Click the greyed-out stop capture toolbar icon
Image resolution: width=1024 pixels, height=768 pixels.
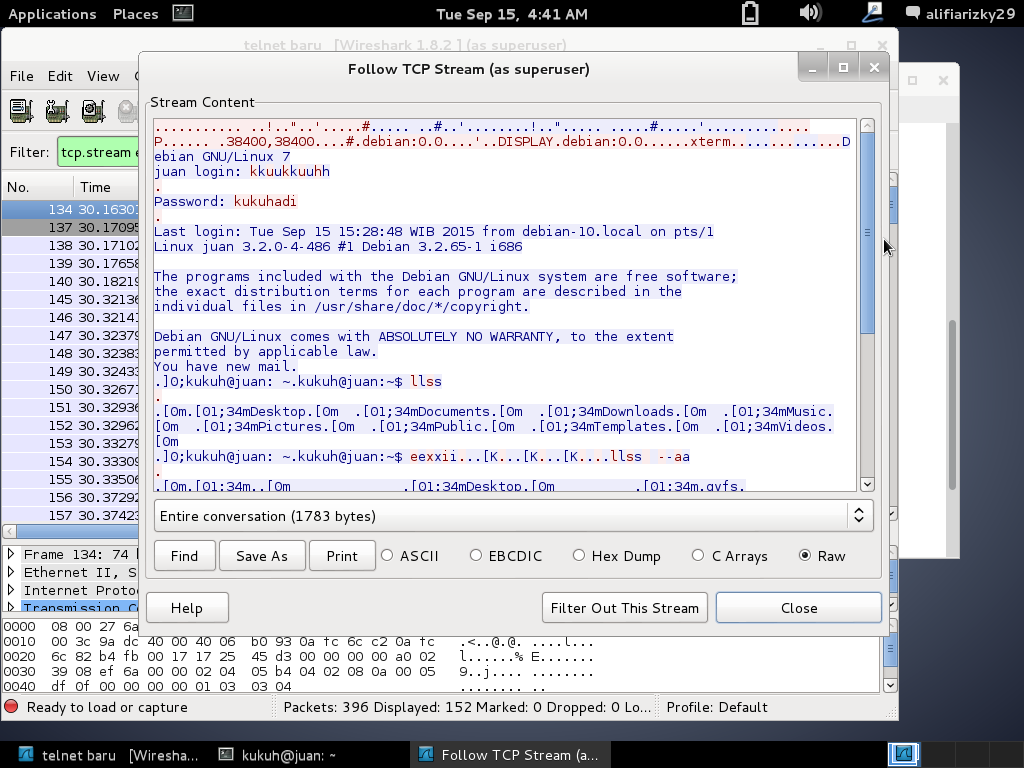pyautogui.click(x=128, y=110)
